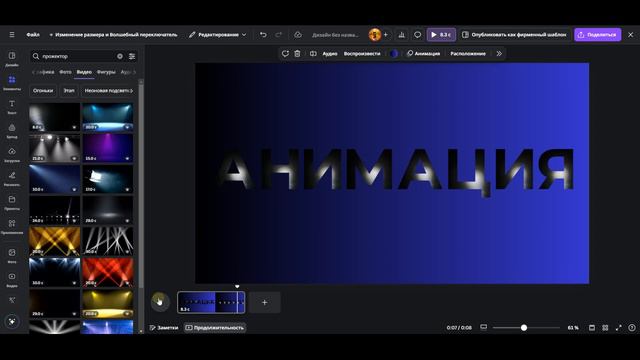Screen dimensions: 640x360
Task: Open the Анимация panel
Action: pos(424,53)
